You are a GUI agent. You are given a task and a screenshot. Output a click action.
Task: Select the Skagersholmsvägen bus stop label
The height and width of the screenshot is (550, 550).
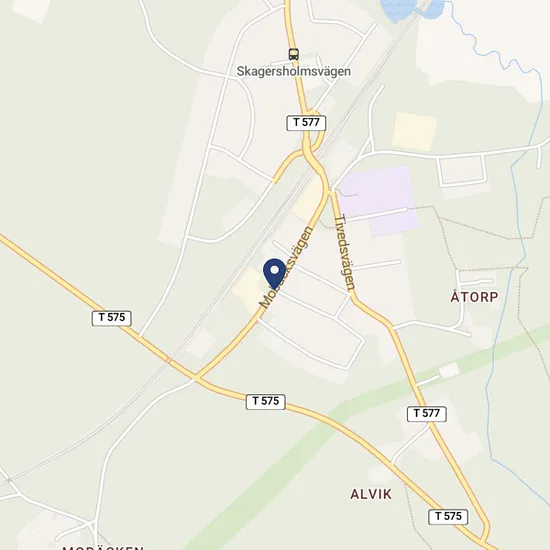point(294,71)
